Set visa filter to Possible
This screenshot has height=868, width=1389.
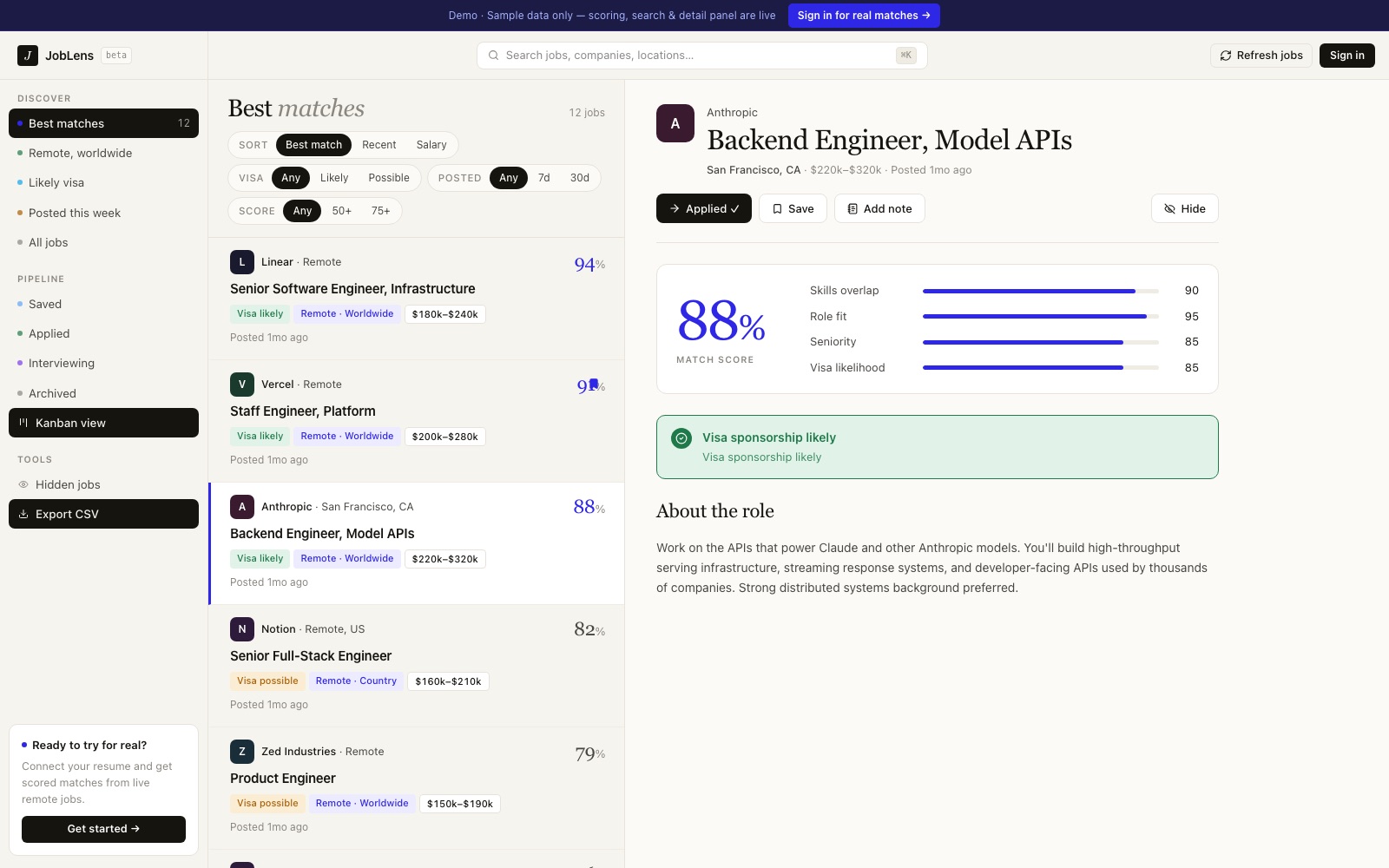click(389, 178)
